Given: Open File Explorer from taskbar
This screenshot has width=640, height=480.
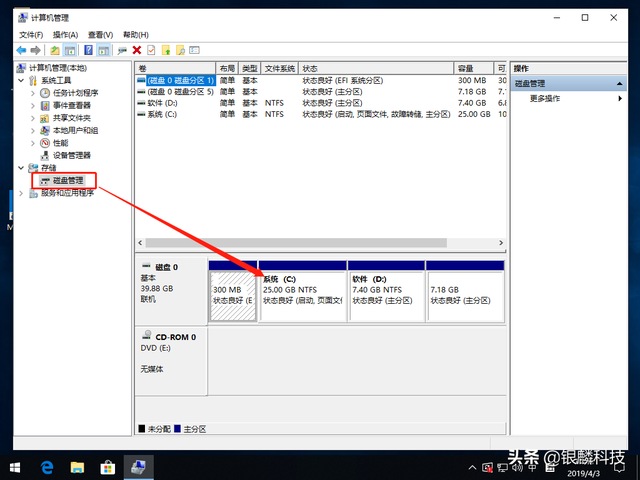Looking at the screenshot, I should [77, 468].
